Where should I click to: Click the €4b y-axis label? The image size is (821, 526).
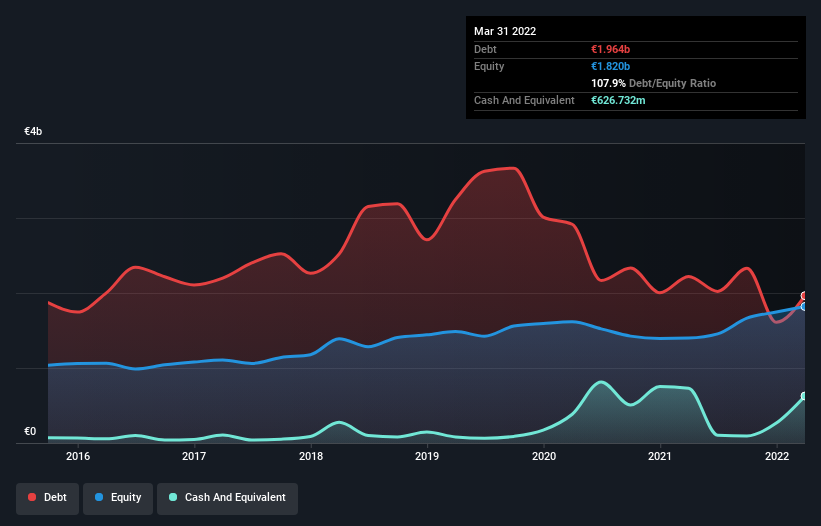click(x=33, y=131)
